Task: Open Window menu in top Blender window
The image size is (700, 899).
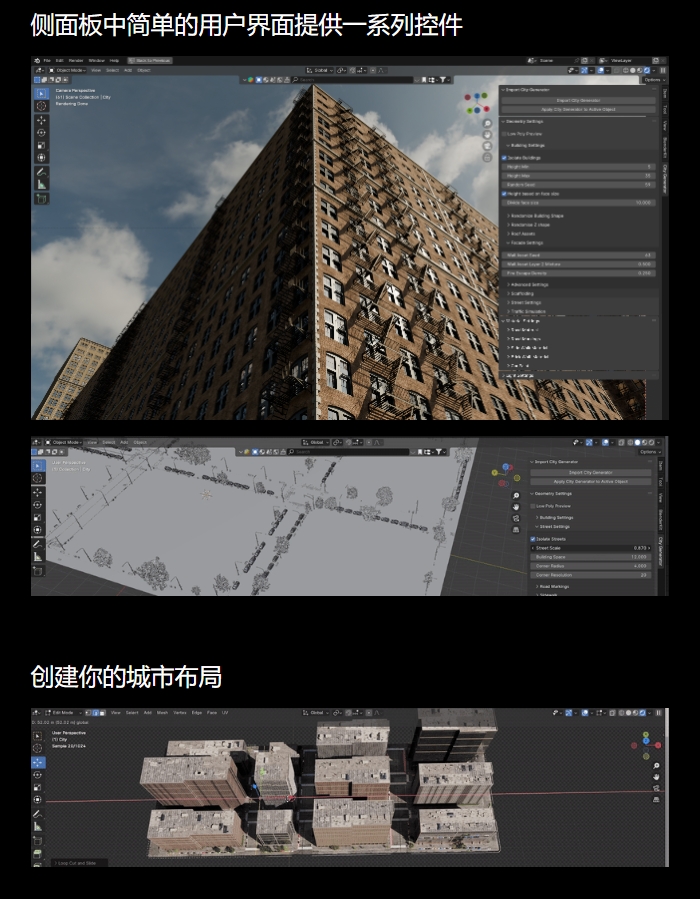Action: [x=96, y=61]
